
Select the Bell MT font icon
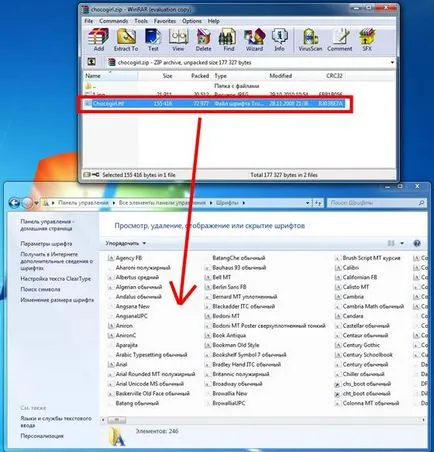(208, 277)
